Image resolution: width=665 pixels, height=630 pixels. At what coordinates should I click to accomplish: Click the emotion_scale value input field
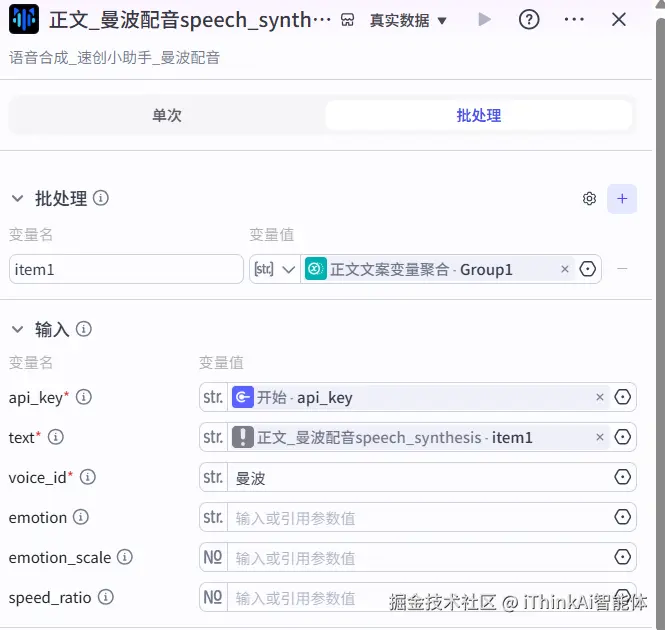pos(419,557)
